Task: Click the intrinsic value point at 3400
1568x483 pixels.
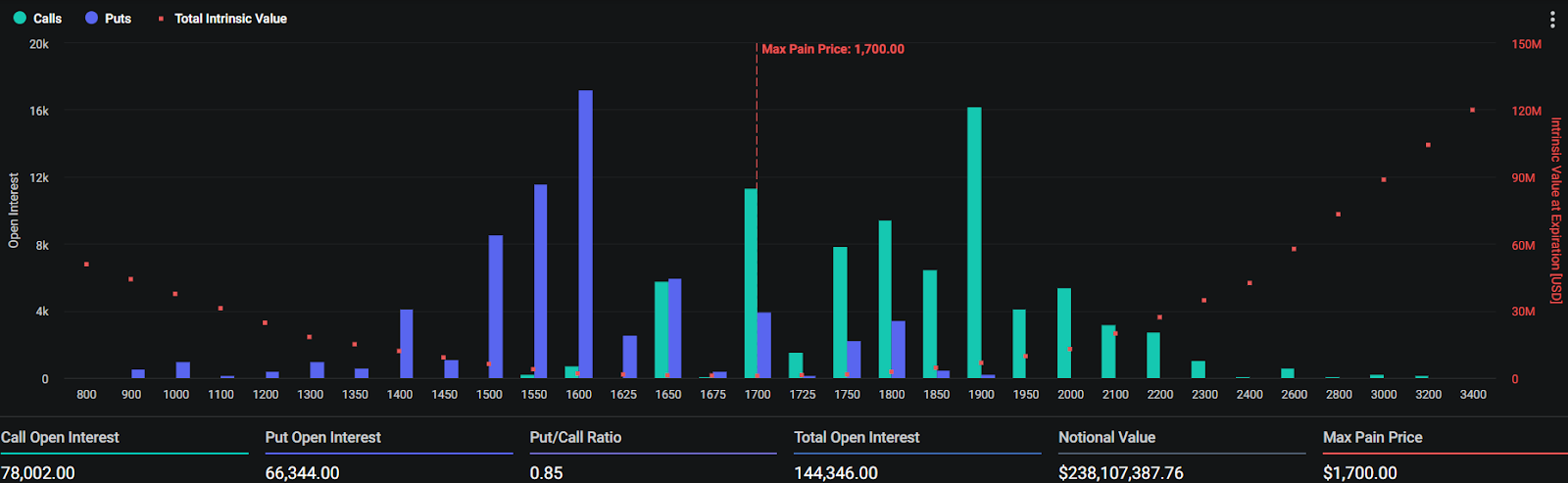Action: coord(1473,110)
